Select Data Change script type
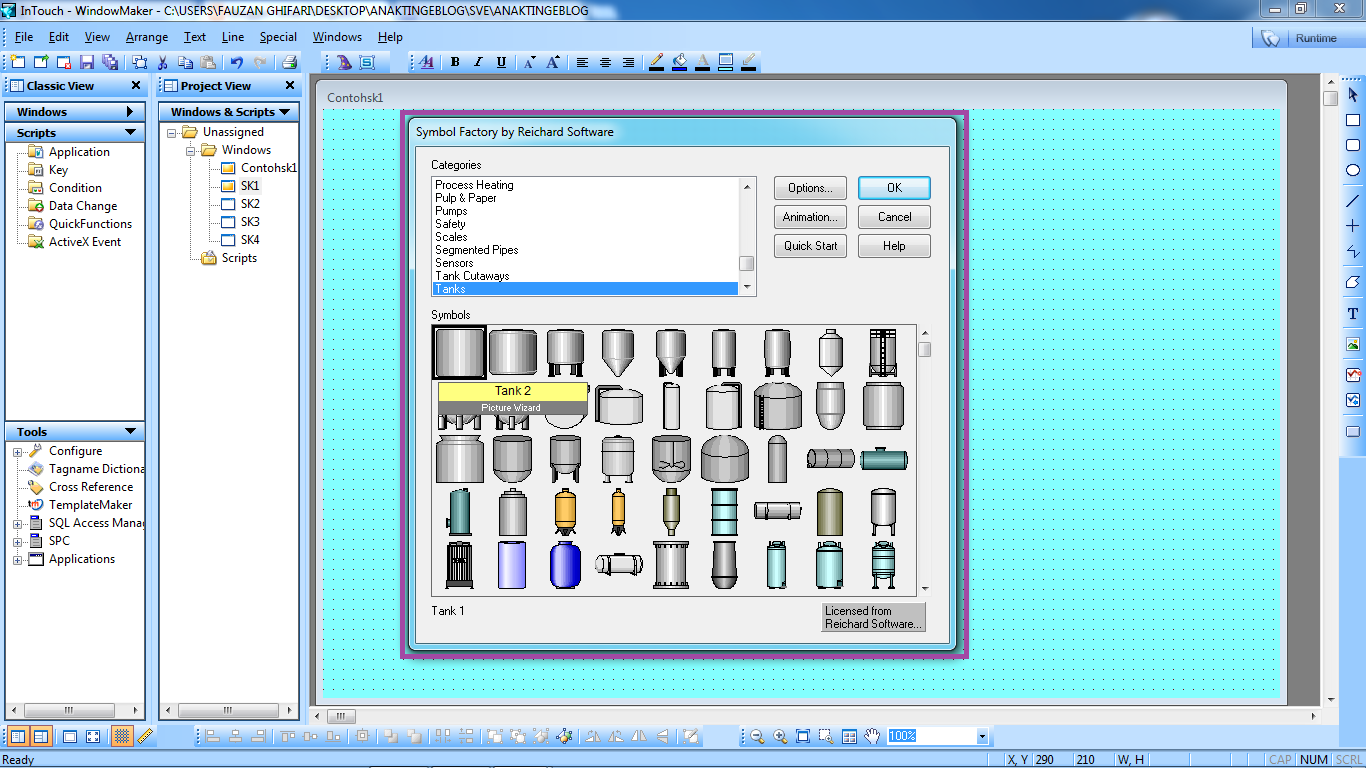The image size is (1366, 768). click(x=83, y=206)
